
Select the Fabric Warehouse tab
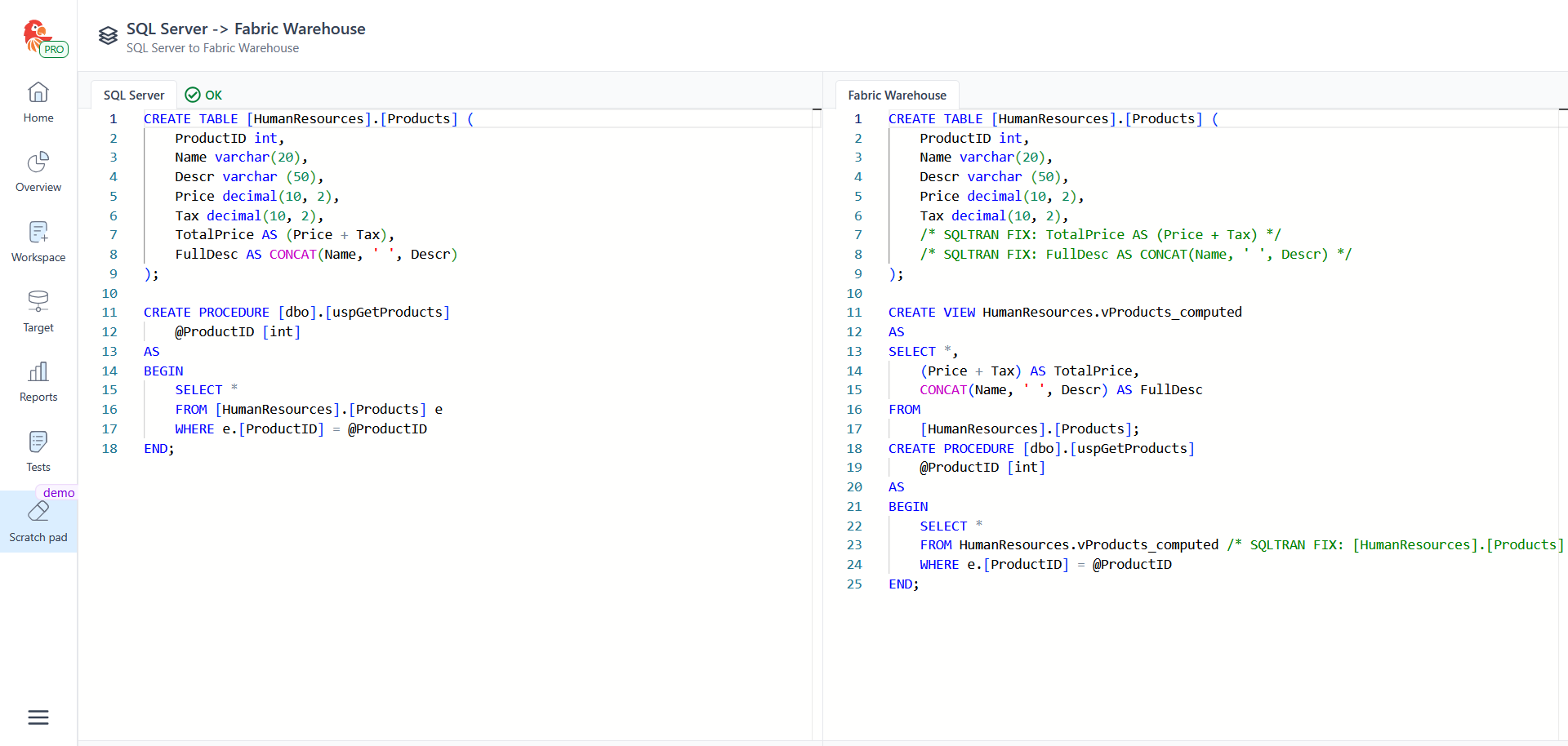point(897,95)
